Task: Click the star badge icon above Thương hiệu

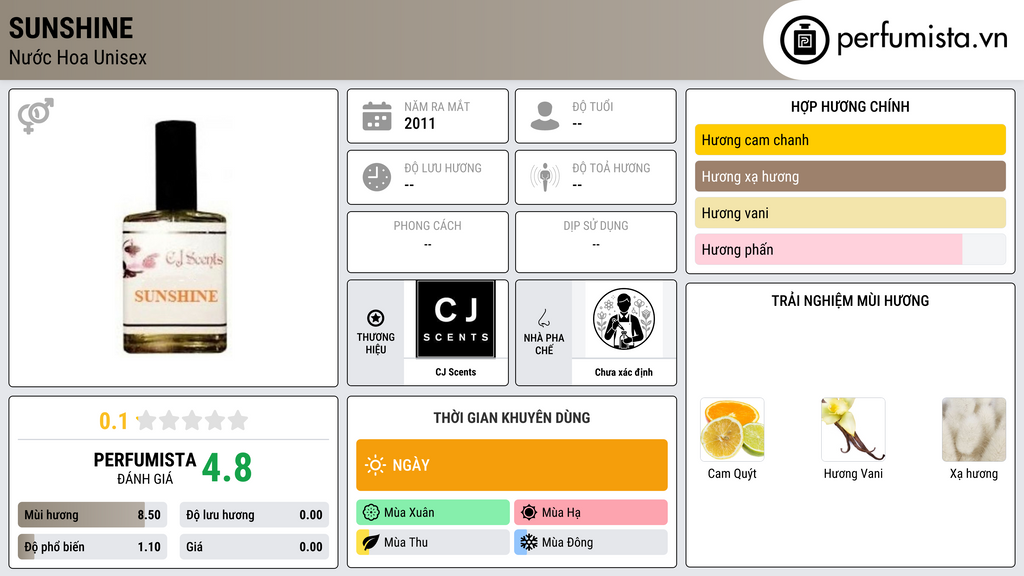Action: click(x=376, y=318)
